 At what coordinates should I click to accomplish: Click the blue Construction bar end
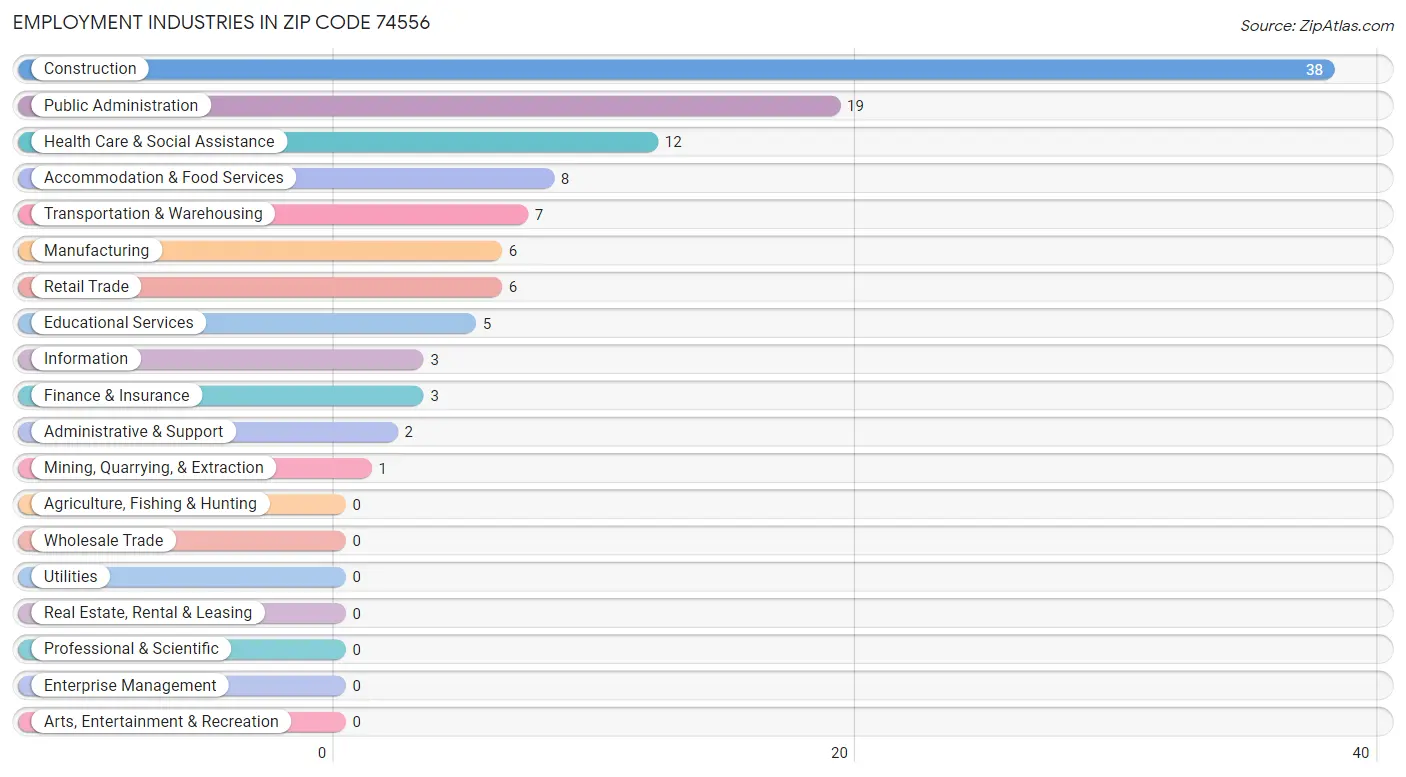tap(1326, 69)
